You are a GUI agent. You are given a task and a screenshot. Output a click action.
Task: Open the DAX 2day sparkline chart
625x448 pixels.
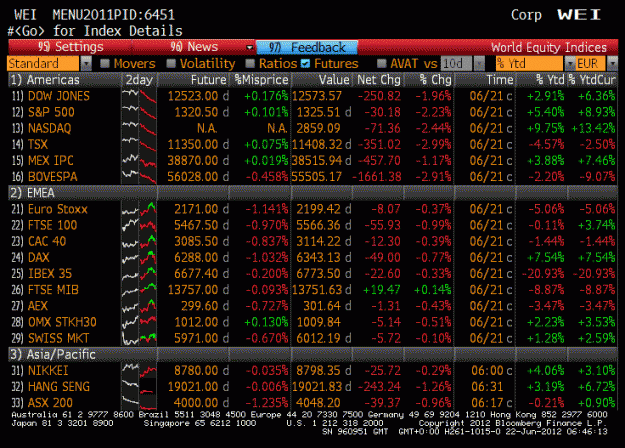point(139,257)
